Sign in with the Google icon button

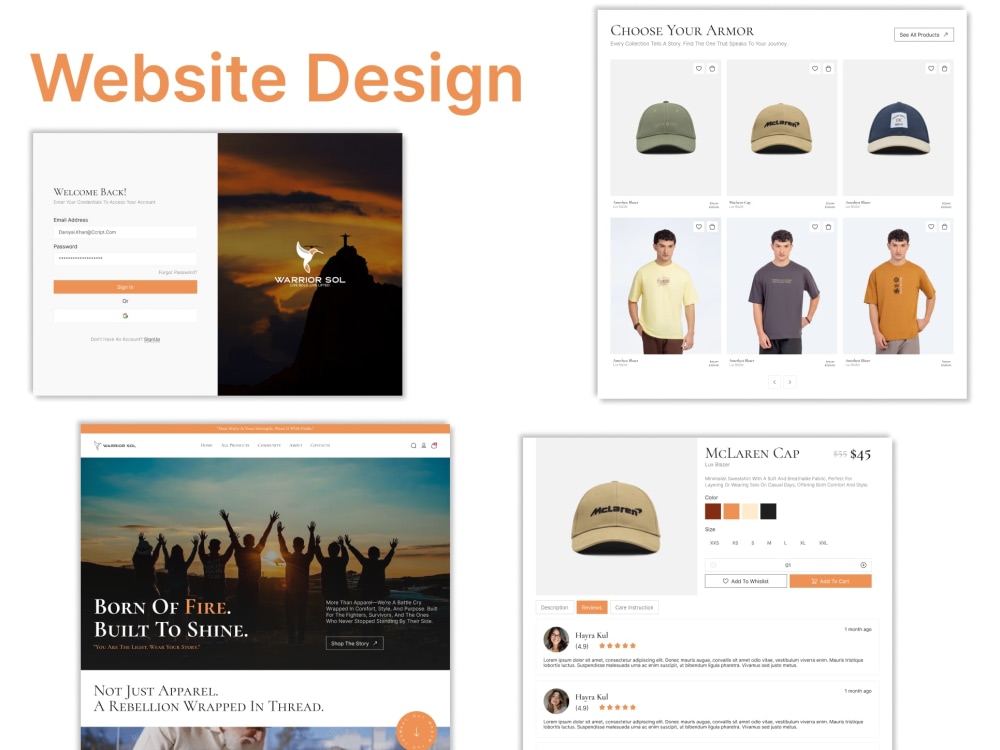pos(125,316)
